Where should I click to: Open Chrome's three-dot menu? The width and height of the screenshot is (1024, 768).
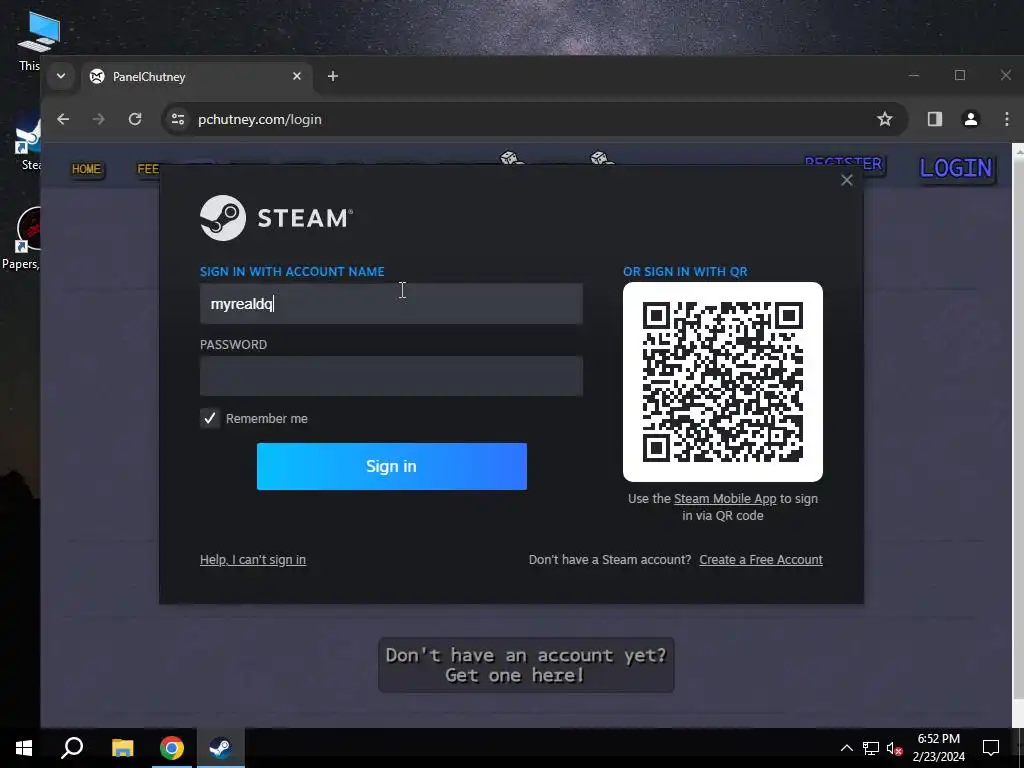click(1006, 119)
